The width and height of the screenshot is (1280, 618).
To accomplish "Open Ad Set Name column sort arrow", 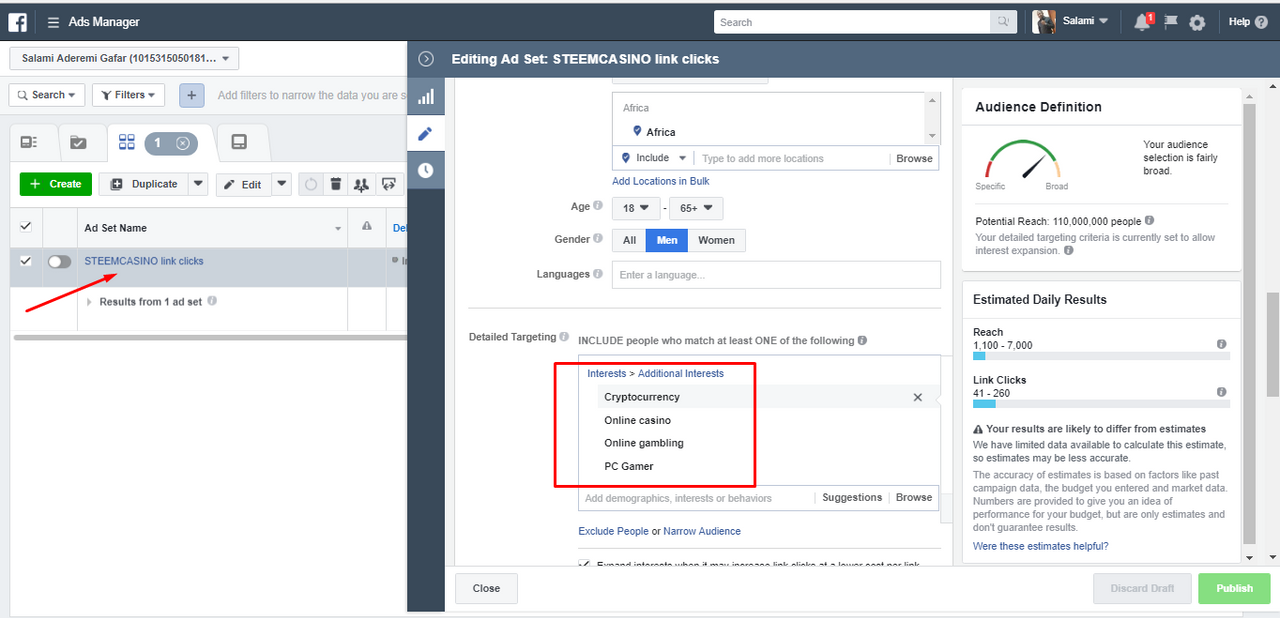I will 337,229.
